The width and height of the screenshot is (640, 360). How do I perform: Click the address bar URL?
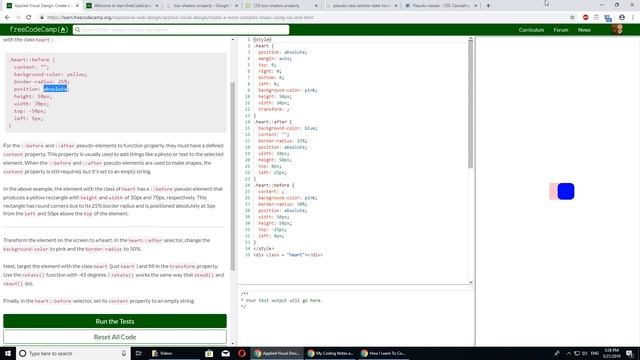tap(180, 18)
